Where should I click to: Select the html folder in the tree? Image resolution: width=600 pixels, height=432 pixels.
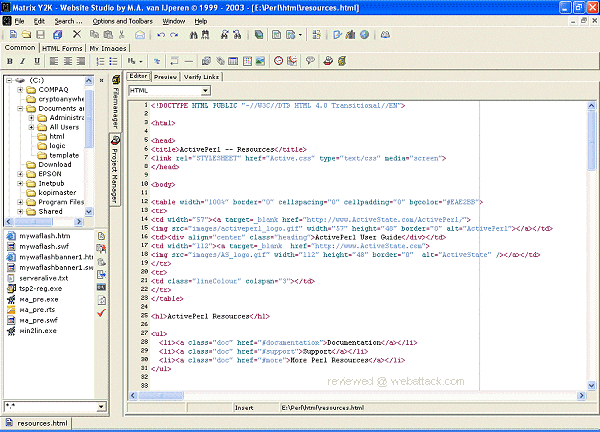point(57,137)
